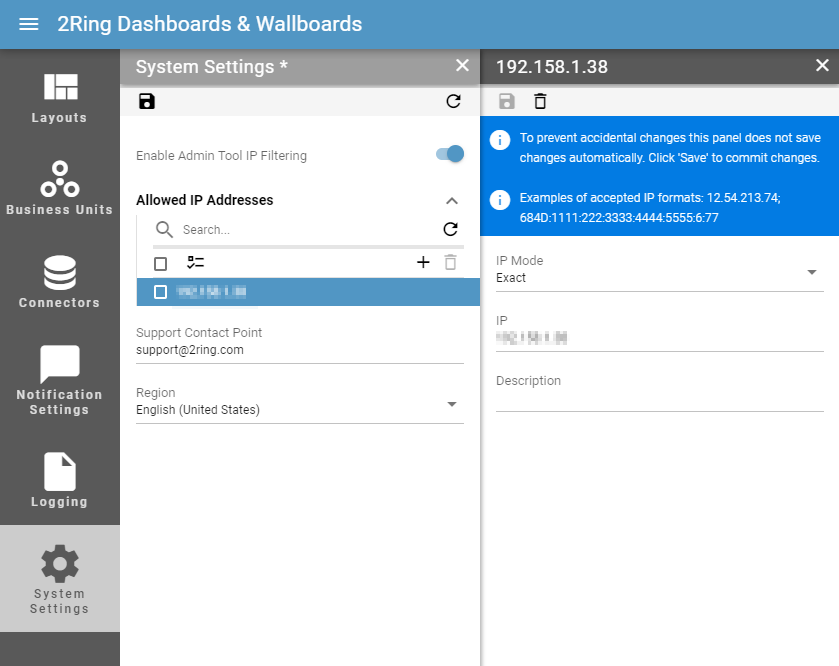Open the Region dropdown
This screenshot has width=839, height=666.
(x=300, y=409)
